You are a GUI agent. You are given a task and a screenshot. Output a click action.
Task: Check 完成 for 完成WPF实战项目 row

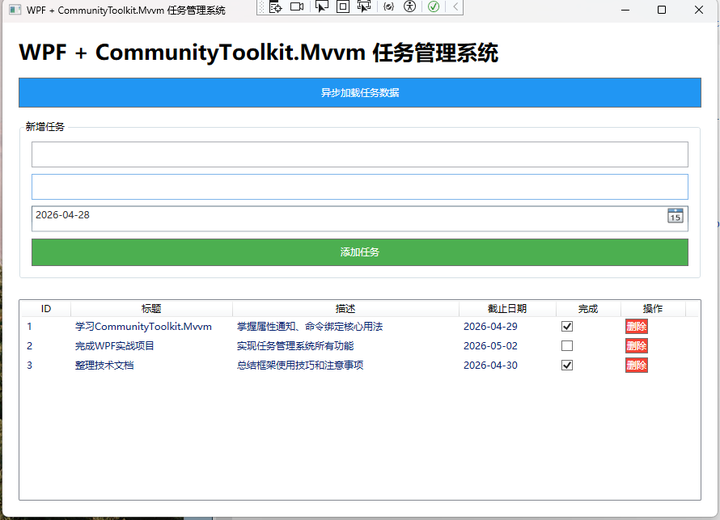pos(567,346)
